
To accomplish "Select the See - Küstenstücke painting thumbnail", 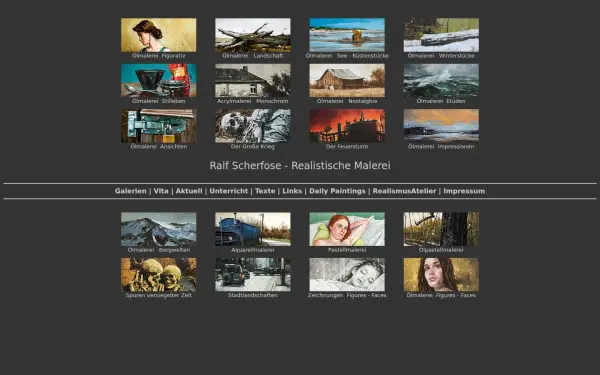I will pos(347,35).
